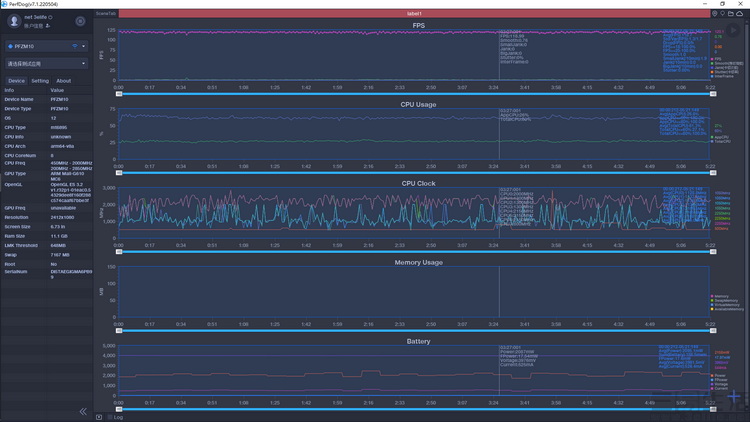Click the red label1 scene bar
This screenshot has width=750, height=422.
tap(414, 14)
